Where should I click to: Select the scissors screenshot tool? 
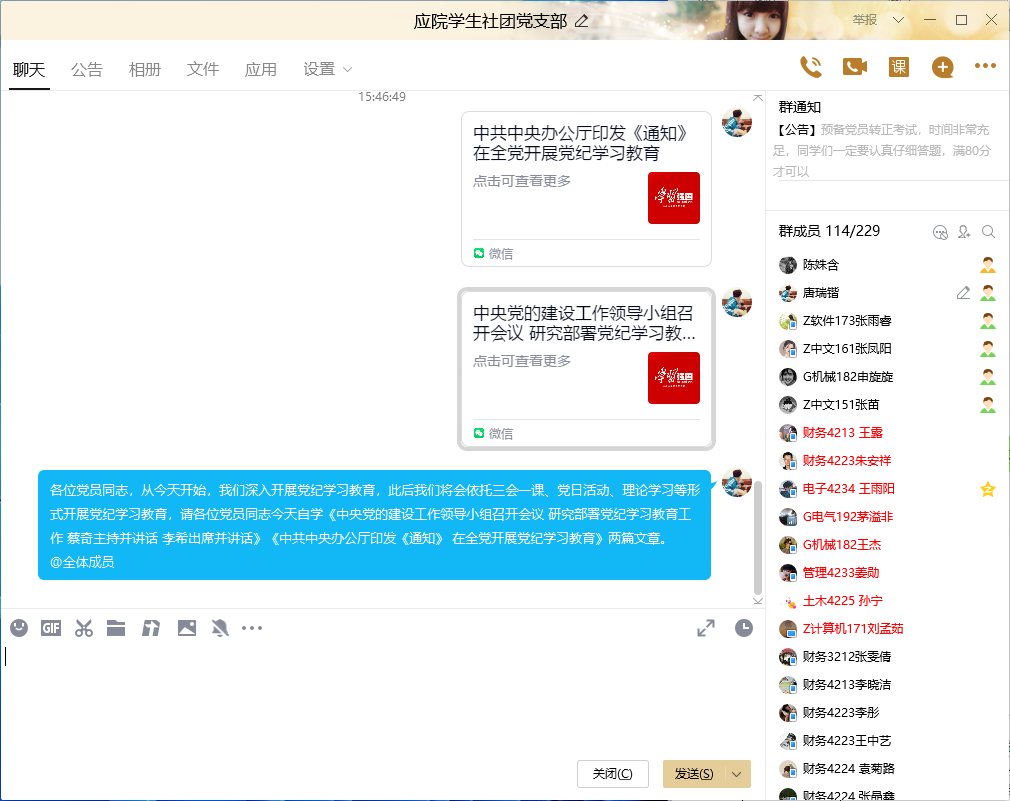click(x=84, y=628)
